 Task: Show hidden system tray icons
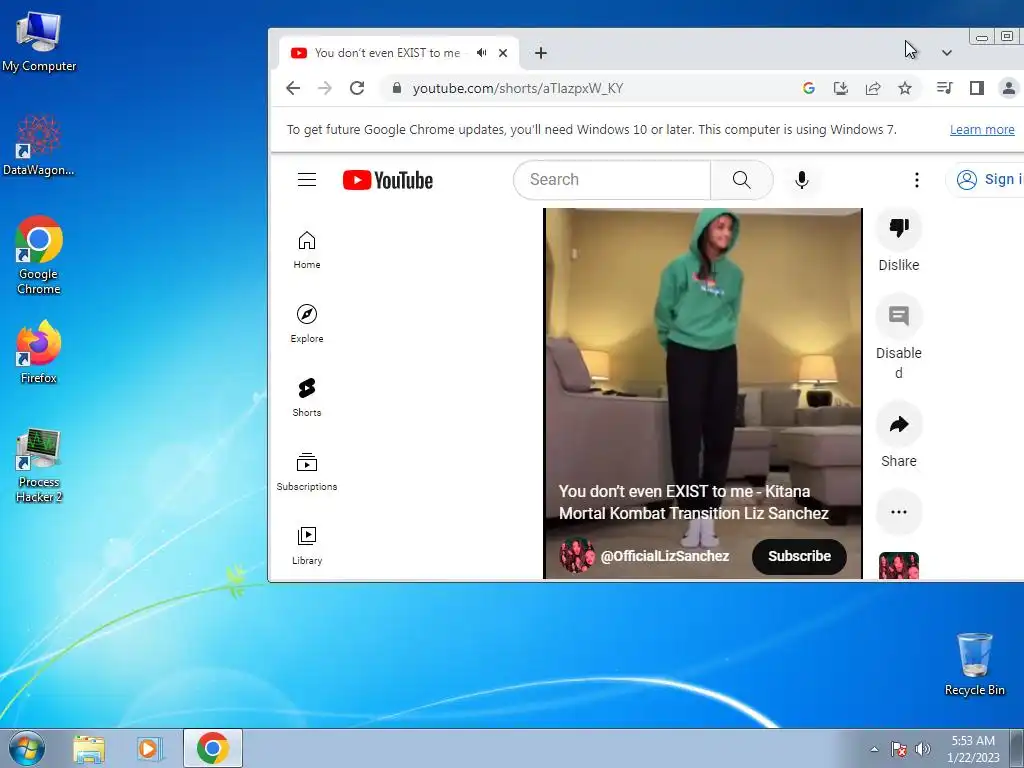(874, 749)
